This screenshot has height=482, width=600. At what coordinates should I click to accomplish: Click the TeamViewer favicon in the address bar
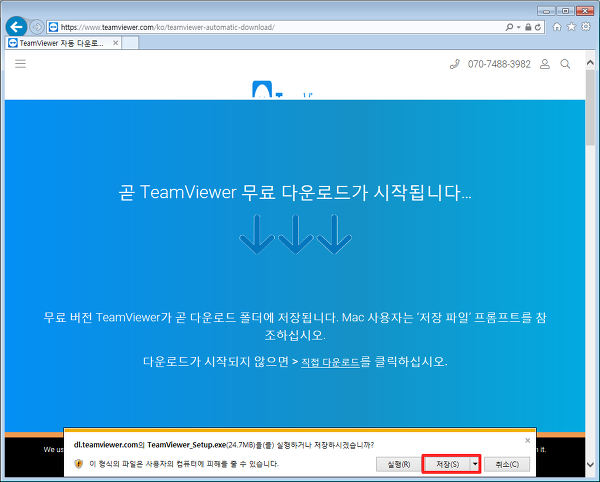[x=54, y=27]
